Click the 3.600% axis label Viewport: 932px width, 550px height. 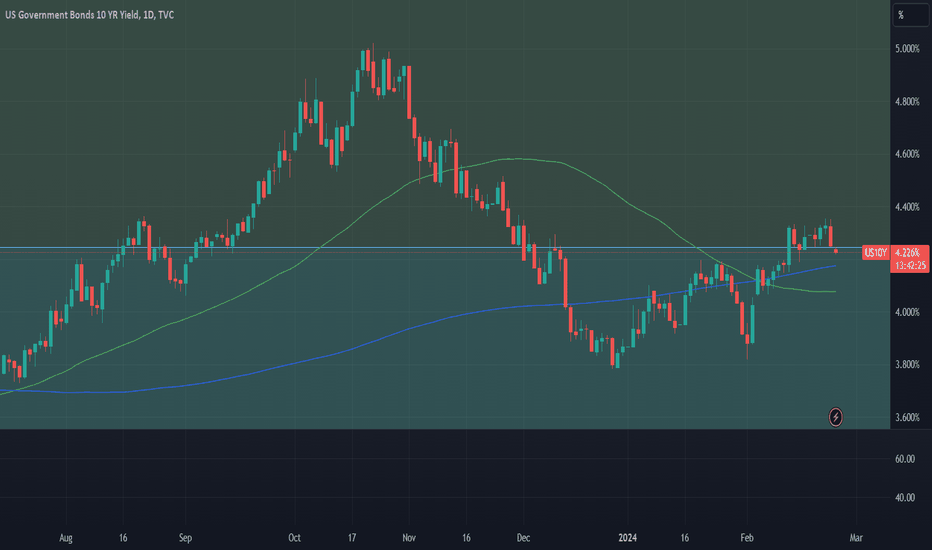[x=907, y=417]
